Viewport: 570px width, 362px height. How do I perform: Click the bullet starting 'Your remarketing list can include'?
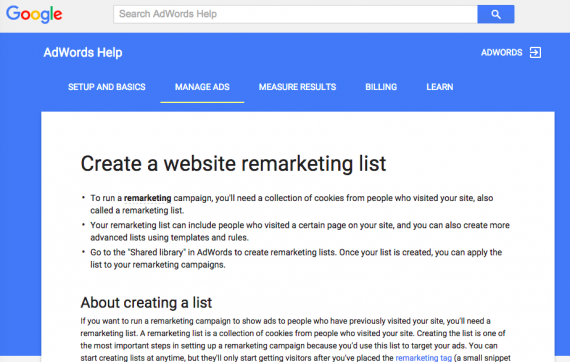[300, 231]
